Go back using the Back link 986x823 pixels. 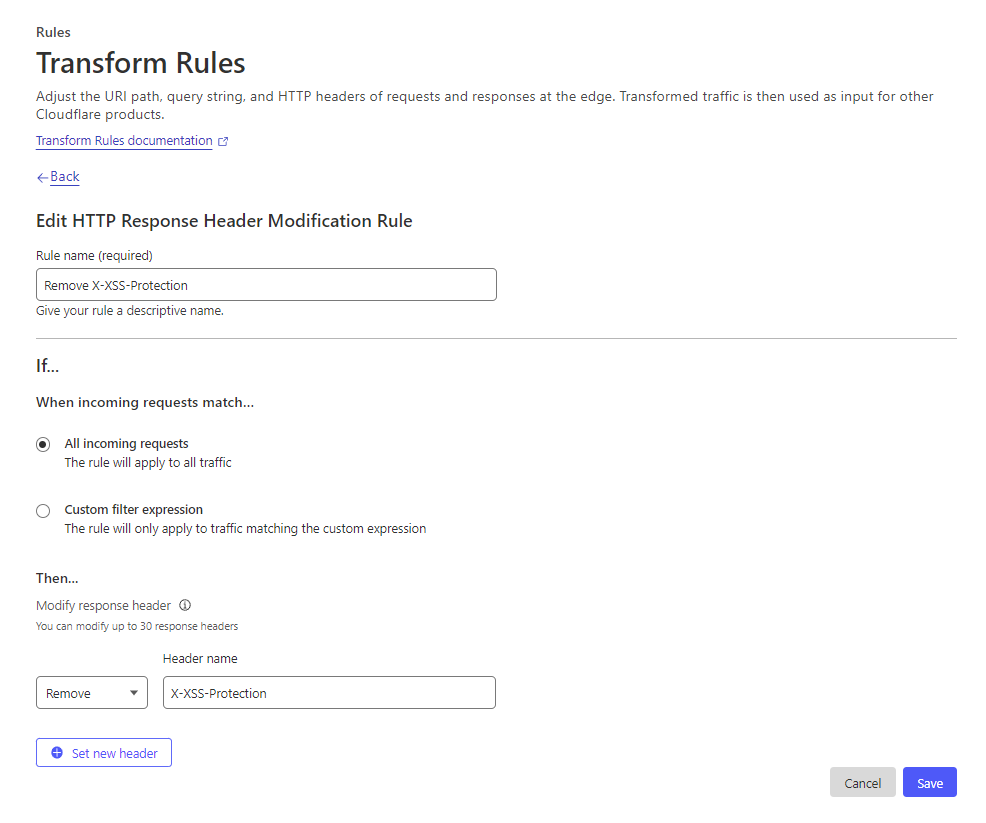click(65, 177)
